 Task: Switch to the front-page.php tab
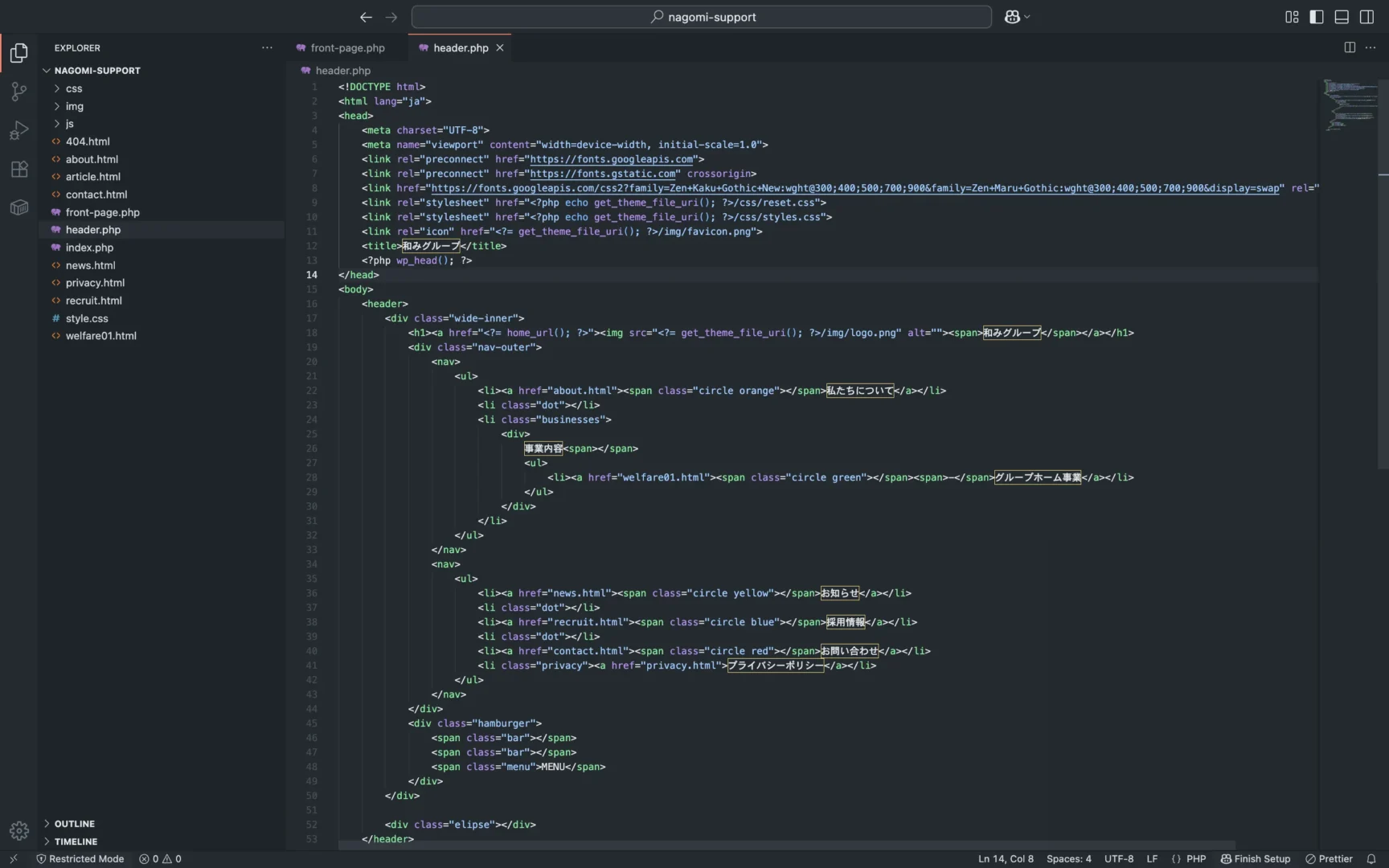347,48
